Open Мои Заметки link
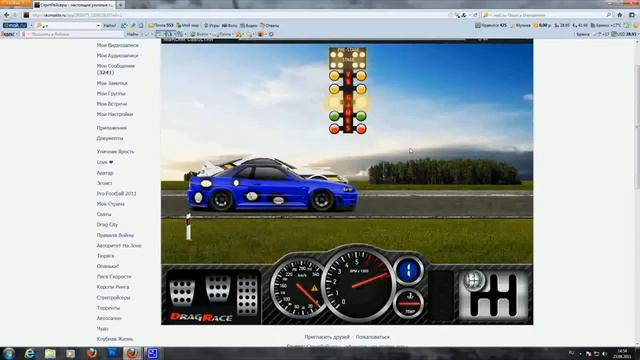Screen dimensions: 640x360 pyautogui.click(x=112, y=83)
